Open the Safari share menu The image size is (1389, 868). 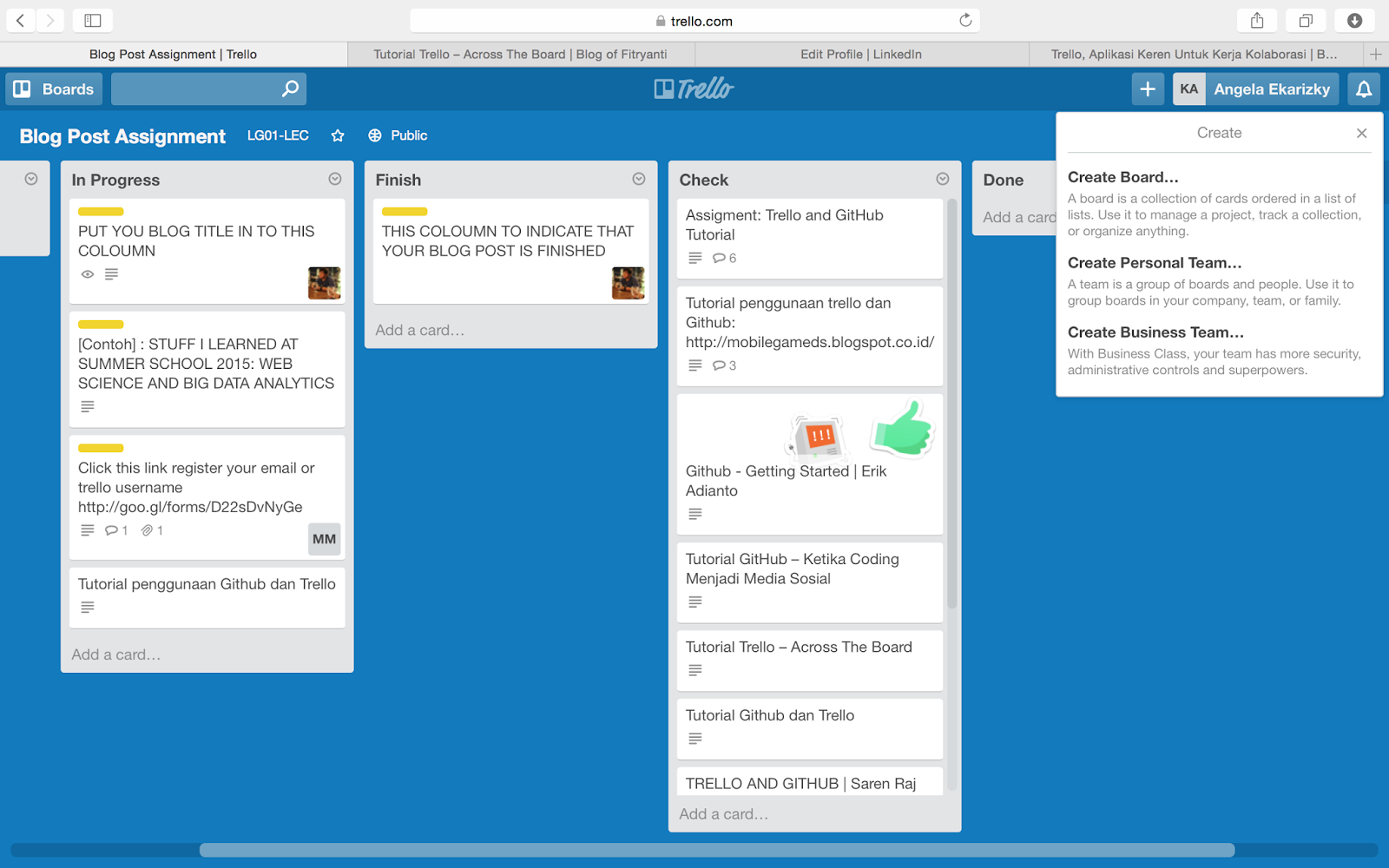pyautogui.click(x=1257, y=20)
